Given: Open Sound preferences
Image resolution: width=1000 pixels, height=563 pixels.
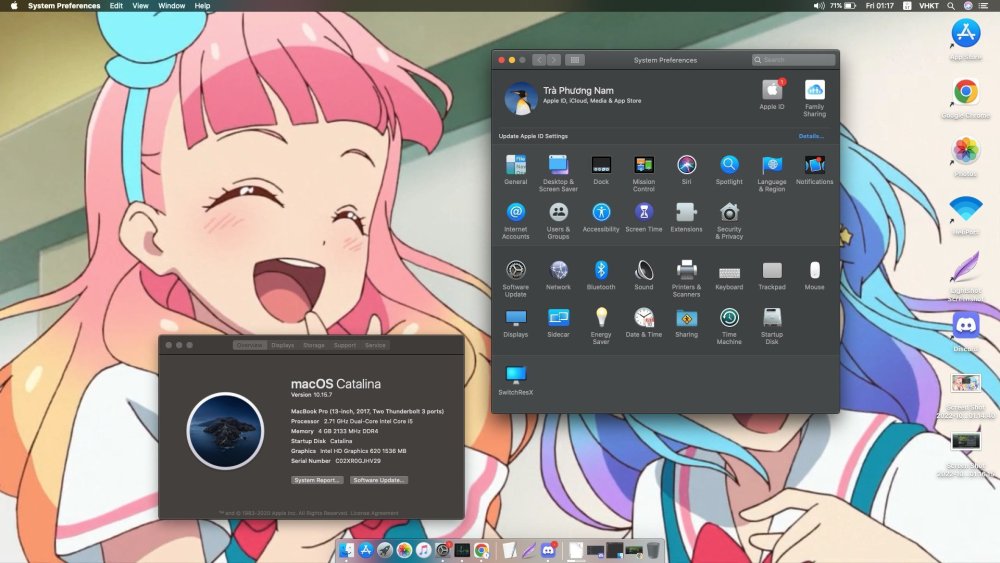Looking at the screenshot, I should tap(643, 275).
